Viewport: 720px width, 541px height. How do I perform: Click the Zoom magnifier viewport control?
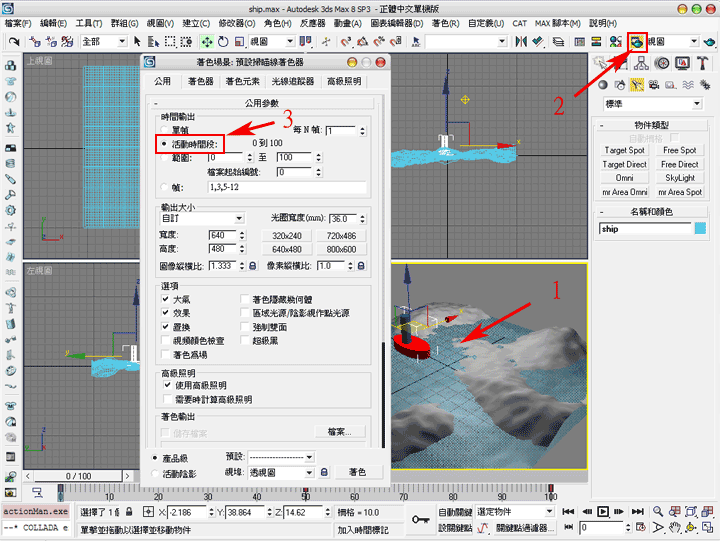point(658,512)
